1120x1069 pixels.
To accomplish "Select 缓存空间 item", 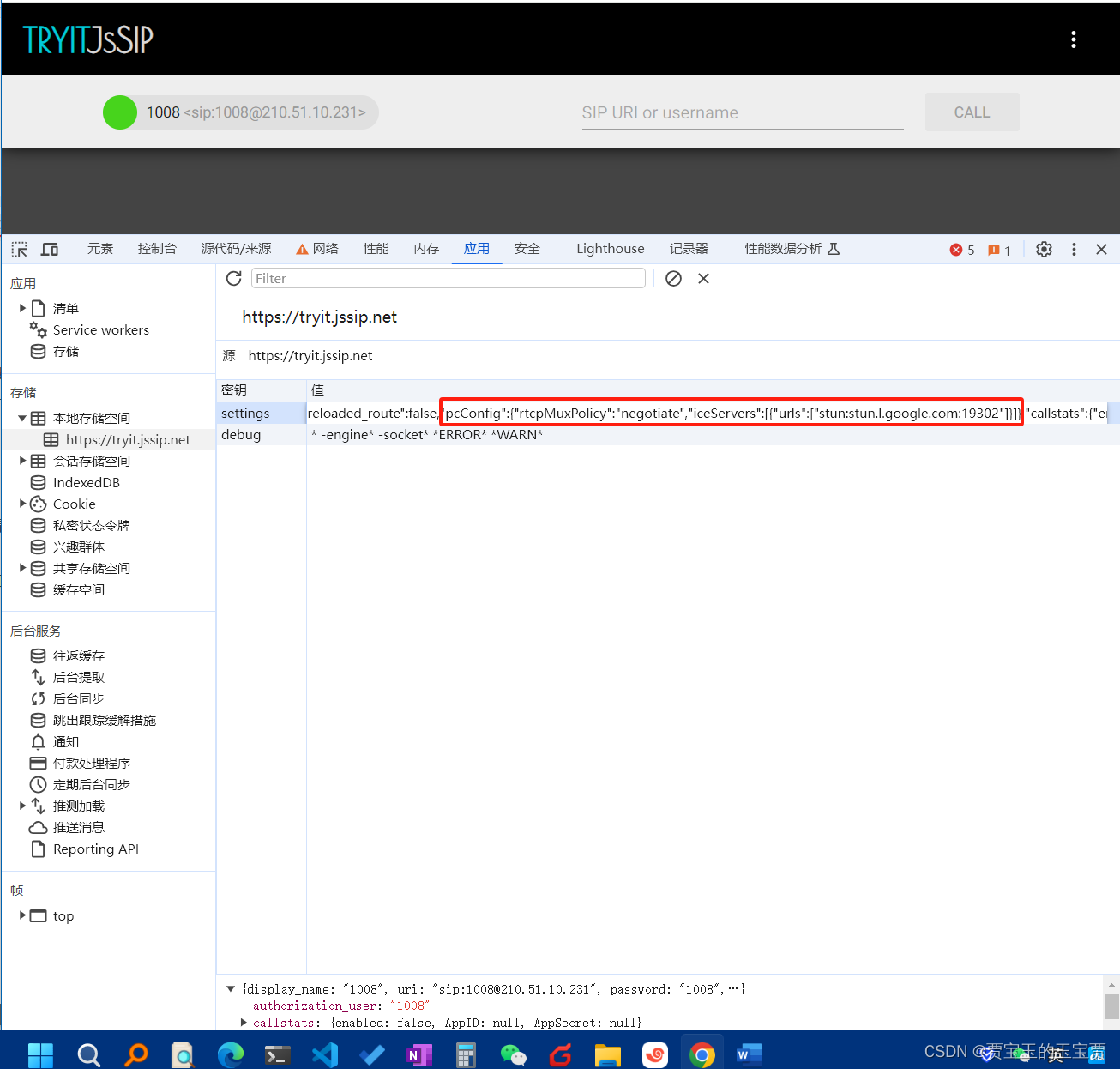I will click(x=78, y=589).
